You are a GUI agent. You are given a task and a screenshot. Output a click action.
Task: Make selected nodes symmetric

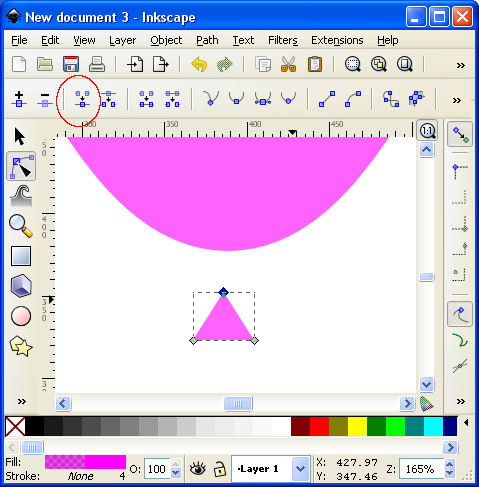pyautogui.click(x=263, y=99)
